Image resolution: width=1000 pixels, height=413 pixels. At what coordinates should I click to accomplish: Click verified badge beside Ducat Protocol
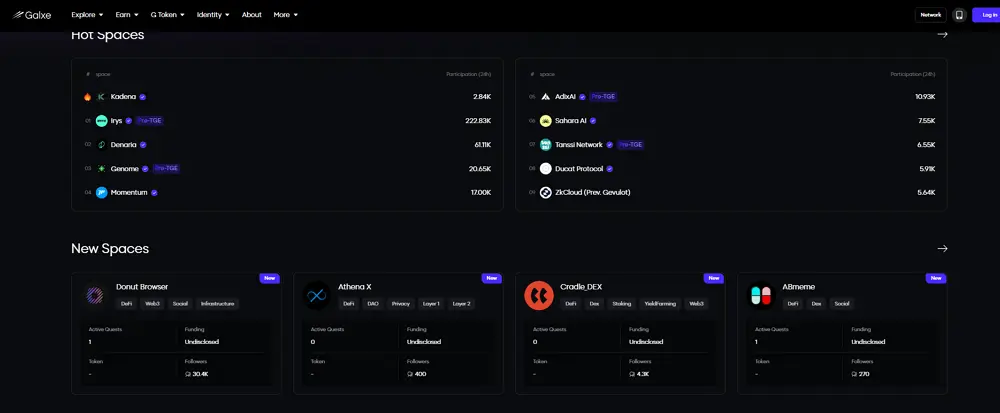tap(610, 169)
